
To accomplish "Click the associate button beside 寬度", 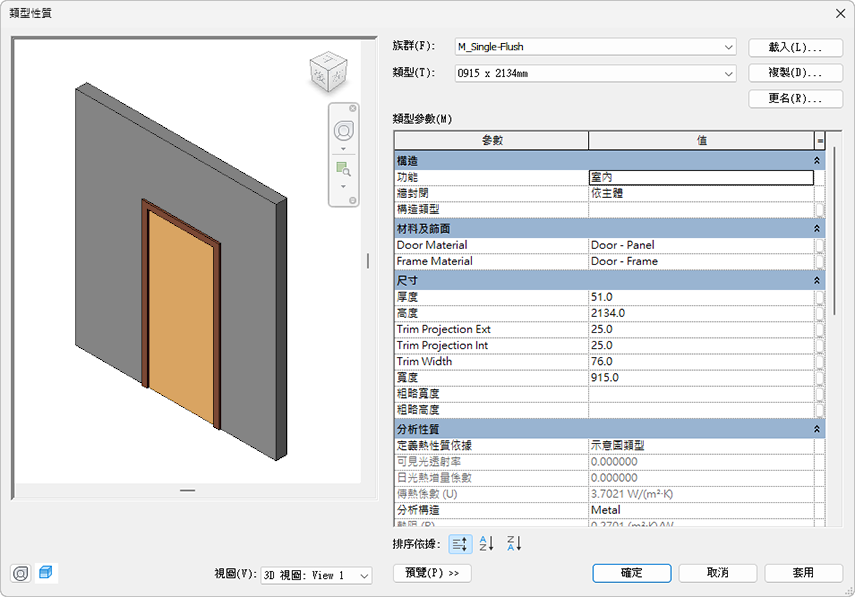I will [x=820, y=378].
